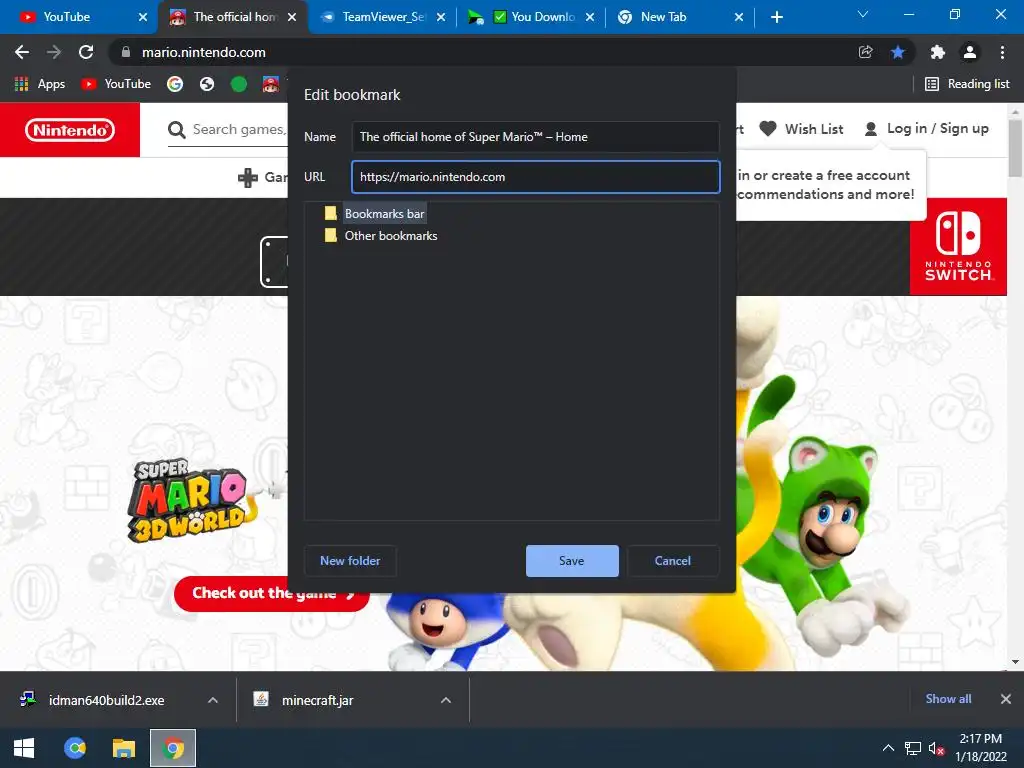Screen dimensions: 1024x768
Task: Click the scrollbar down arrow
Action: point(1015,662)
